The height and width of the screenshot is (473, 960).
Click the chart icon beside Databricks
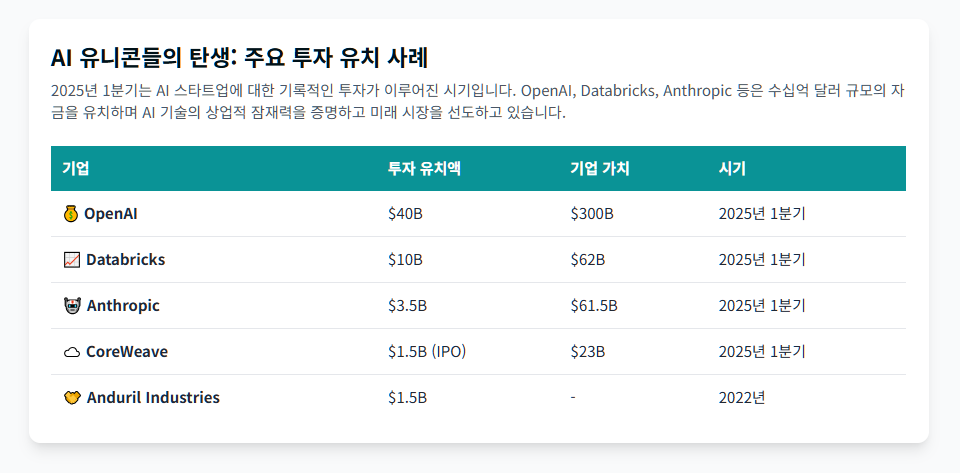[x=72, y=259]
